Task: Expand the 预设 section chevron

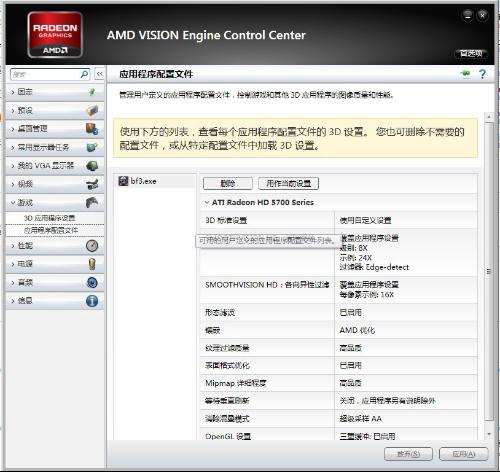Action: point(13,111)
